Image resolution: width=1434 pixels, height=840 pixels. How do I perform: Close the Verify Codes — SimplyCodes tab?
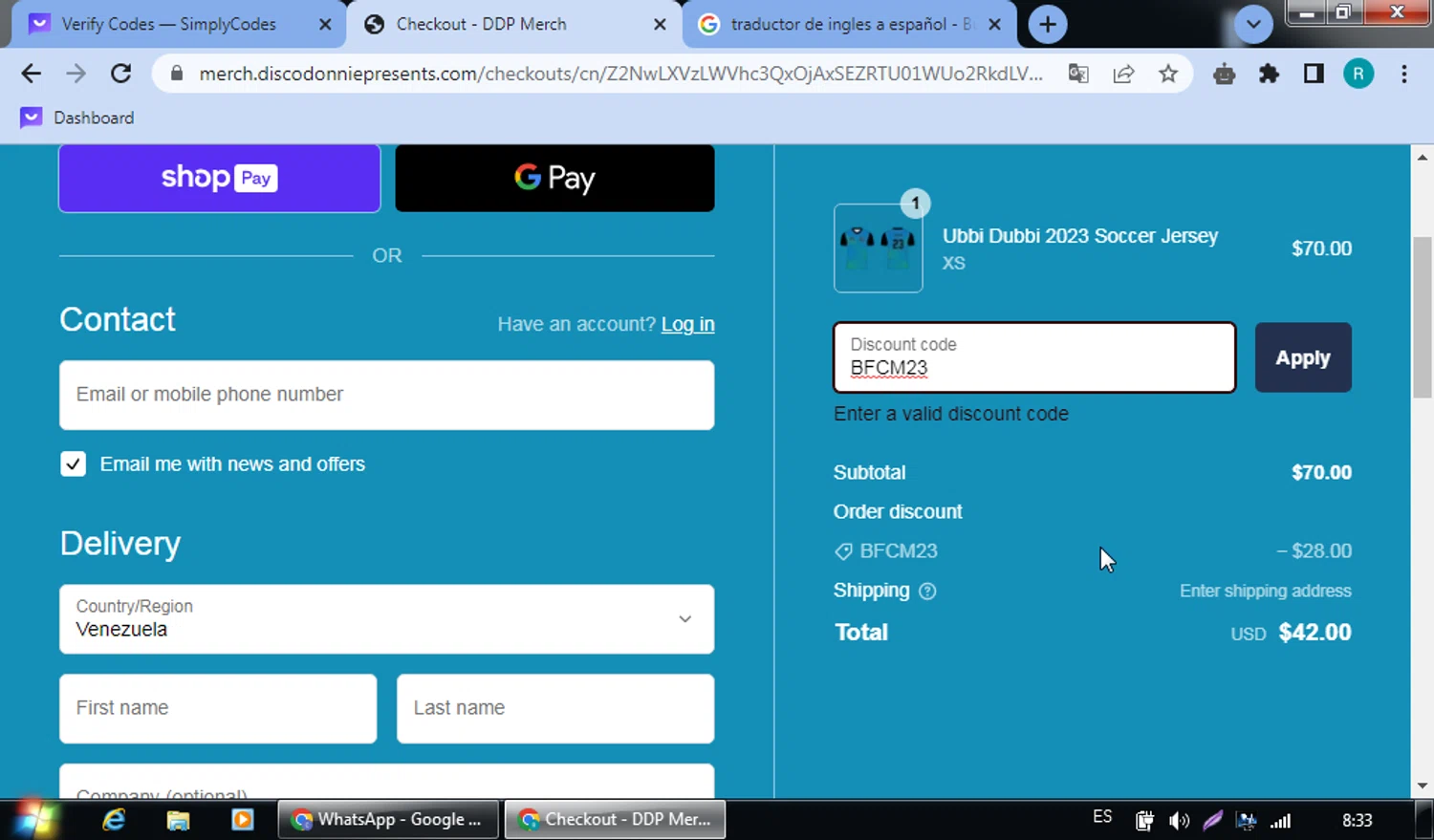pos(325,25)
